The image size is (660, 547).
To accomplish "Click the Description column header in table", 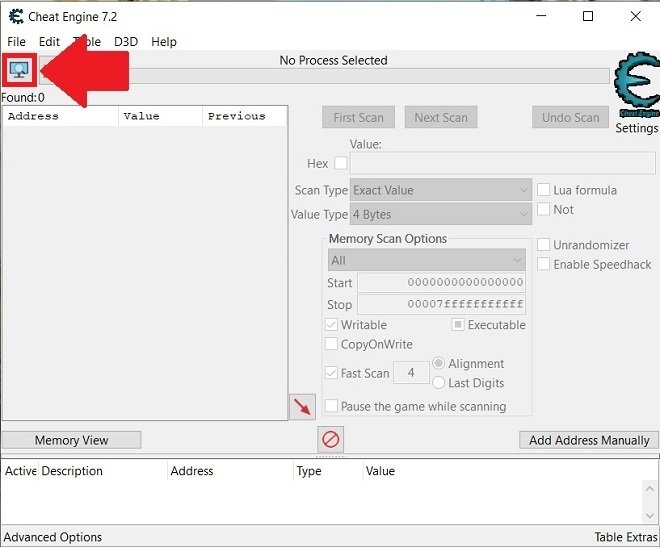I will tap(103, 471).
